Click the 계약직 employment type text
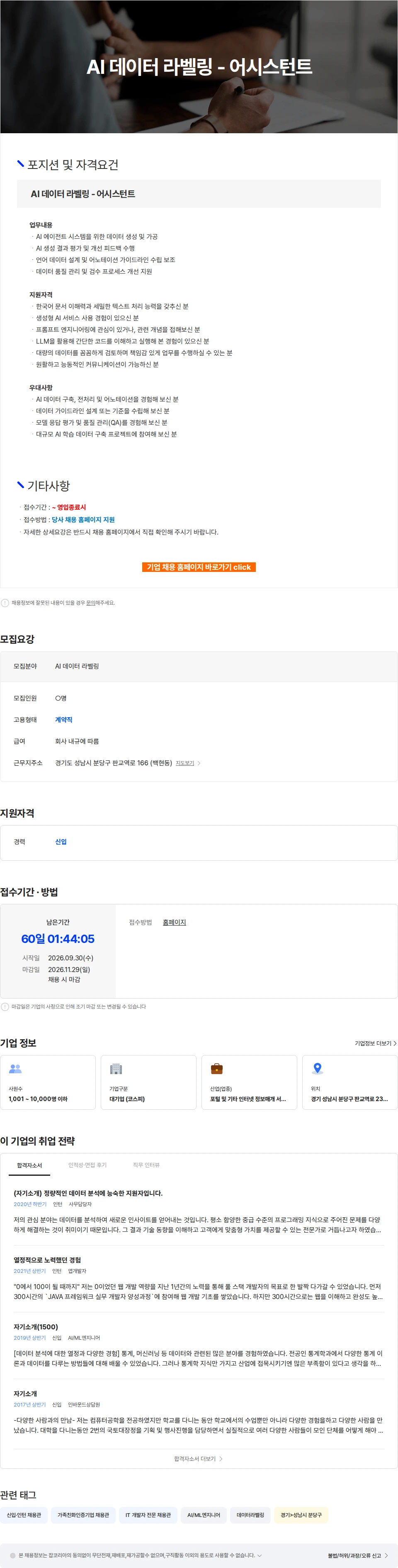 pos(64,720)
